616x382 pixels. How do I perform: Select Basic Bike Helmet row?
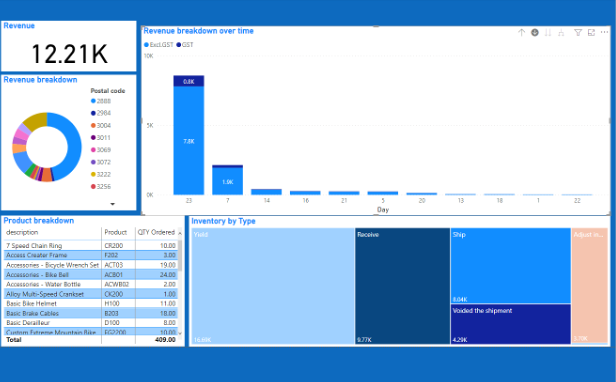pos(90,303)
